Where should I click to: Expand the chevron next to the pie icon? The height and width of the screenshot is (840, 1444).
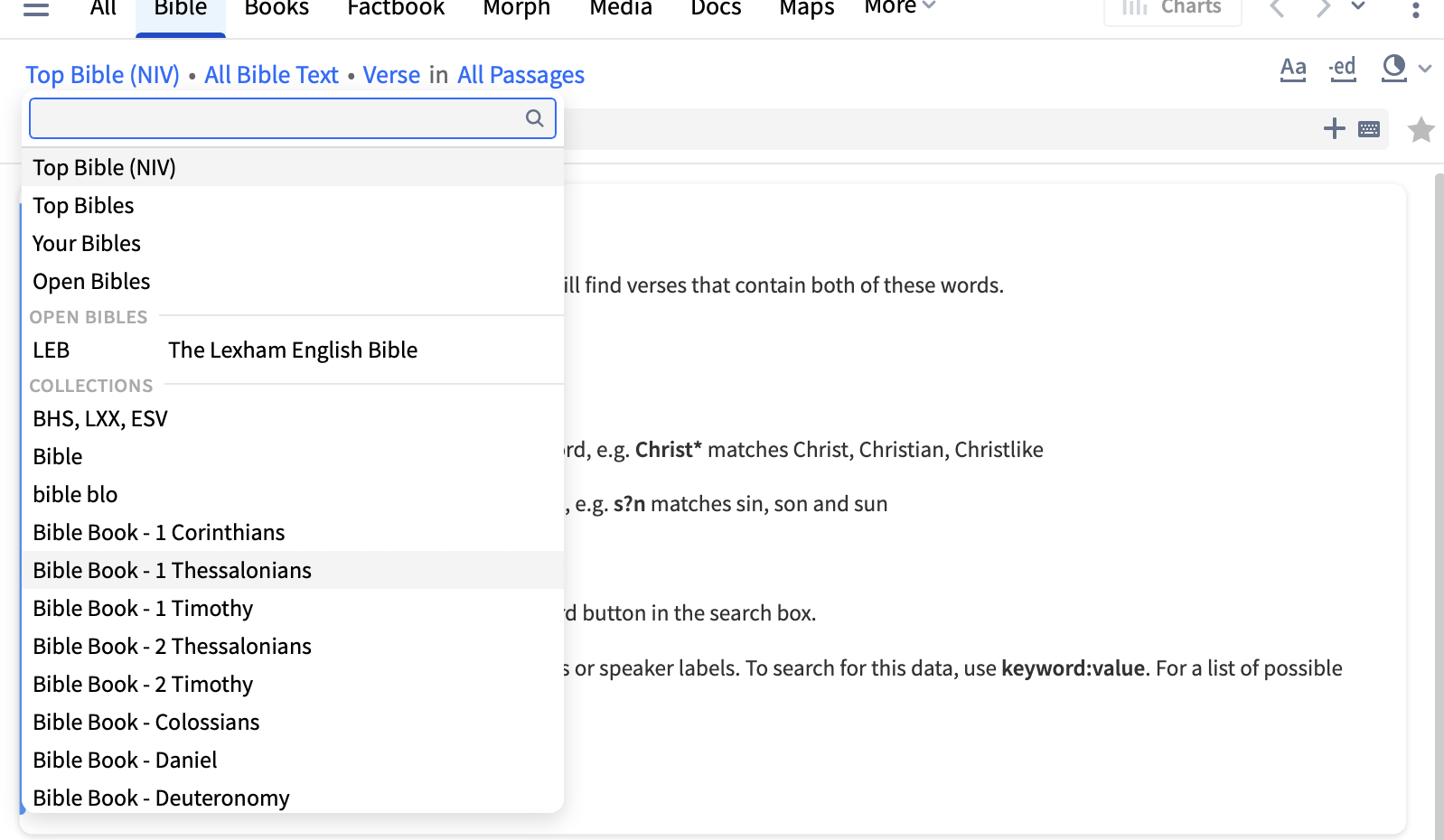1425,69
